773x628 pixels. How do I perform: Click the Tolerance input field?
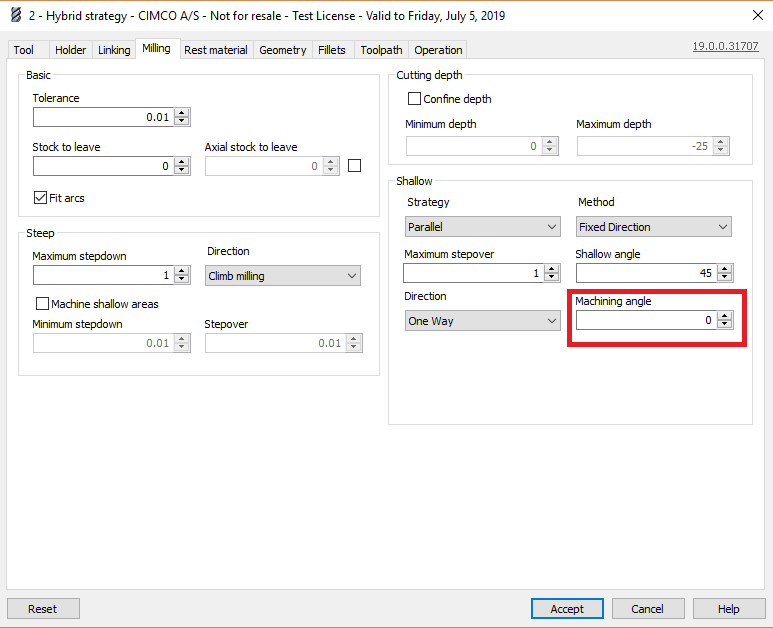pyautogui.click(x=103, y=117)
